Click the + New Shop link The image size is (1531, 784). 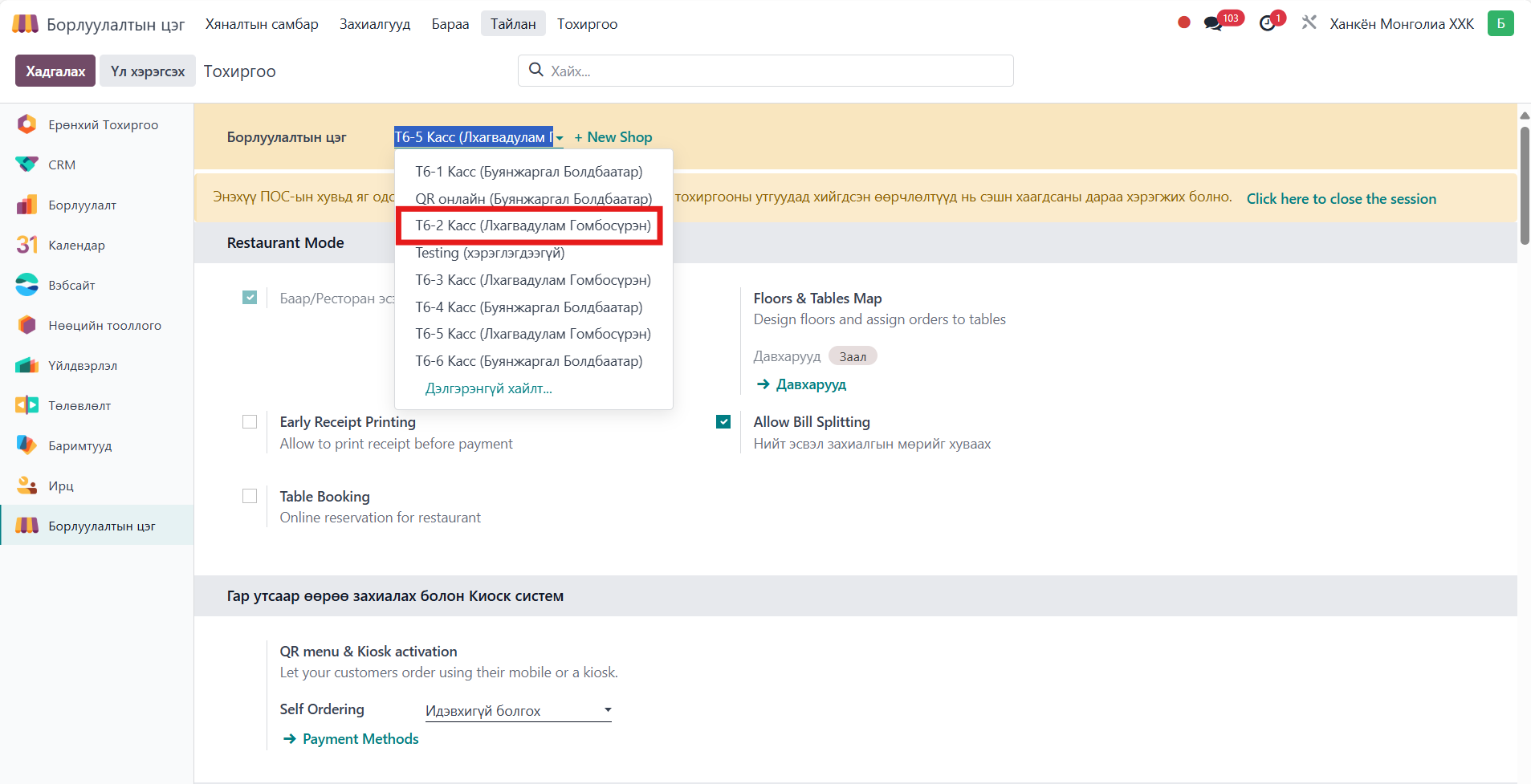pos(613,137)
